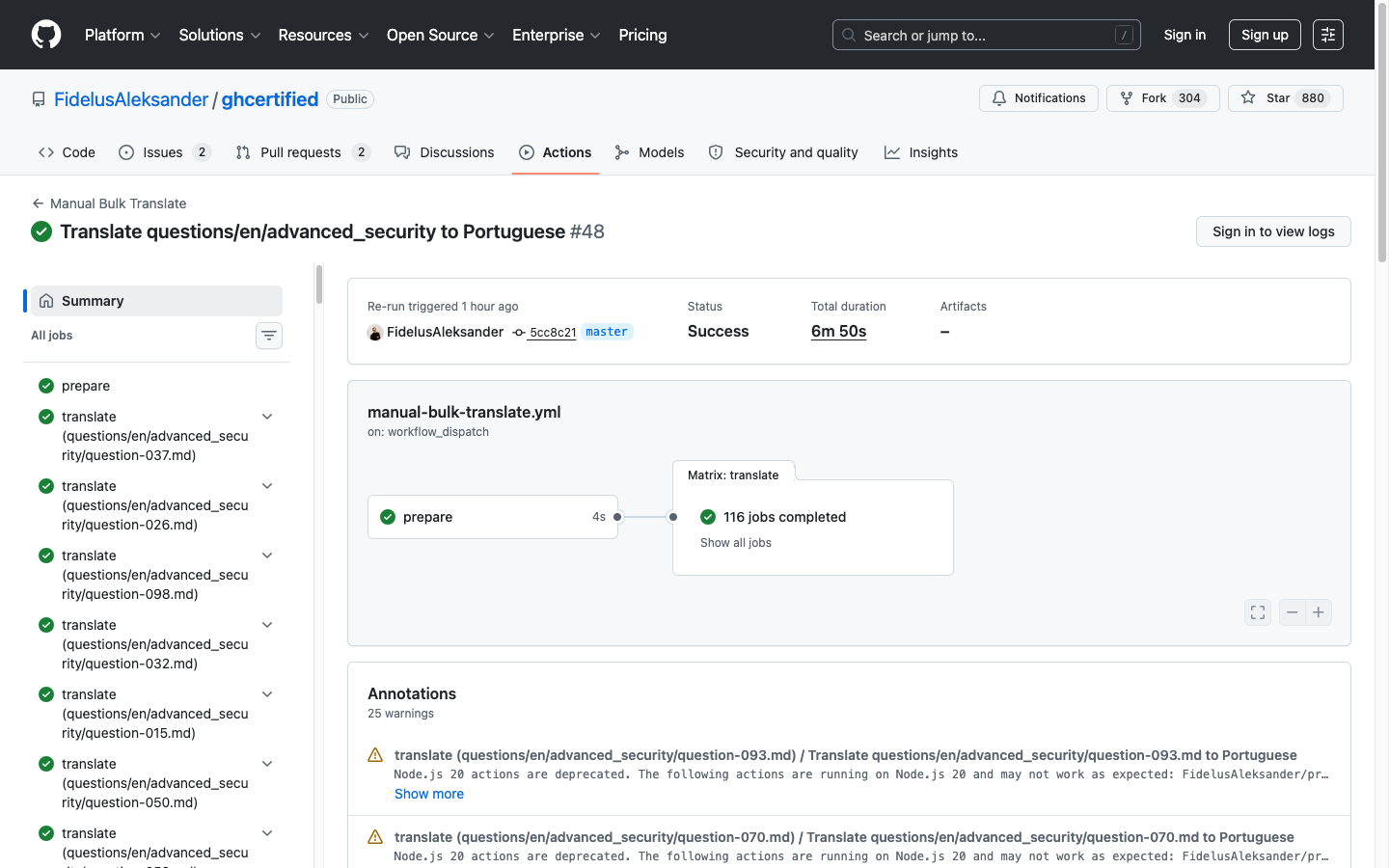This screenshot has width=1389, height=868.
Task: Click the command palette icon in the header
Action: pos(1327,34)
